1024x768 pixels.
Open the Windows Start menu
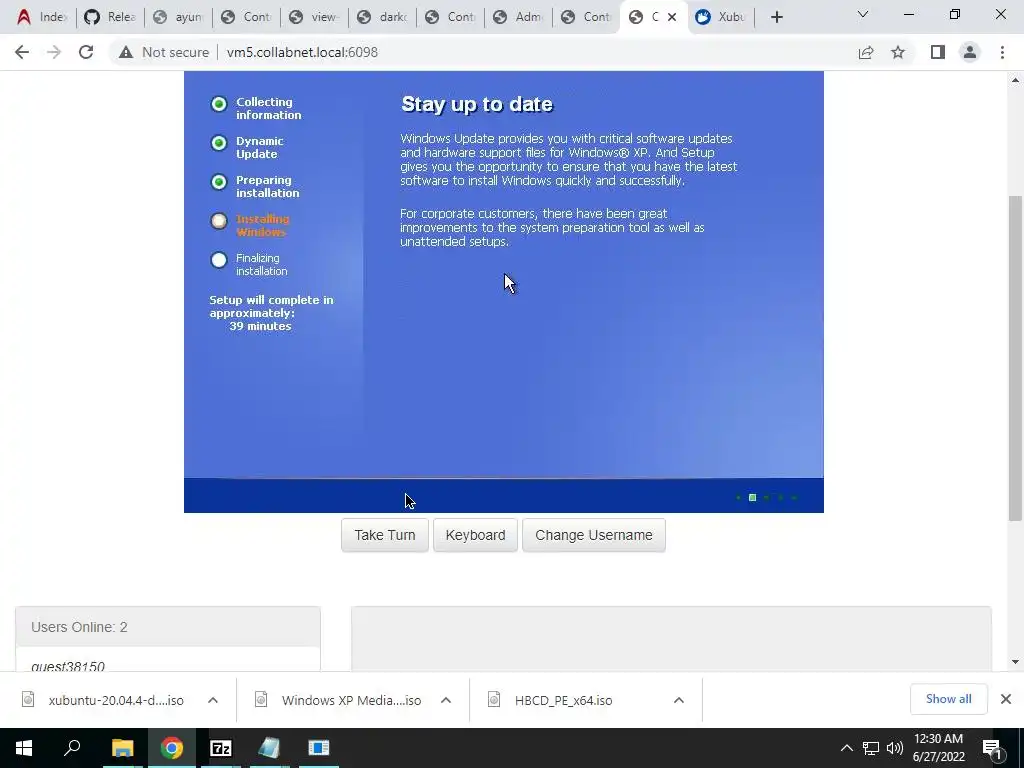coord(24,748)
